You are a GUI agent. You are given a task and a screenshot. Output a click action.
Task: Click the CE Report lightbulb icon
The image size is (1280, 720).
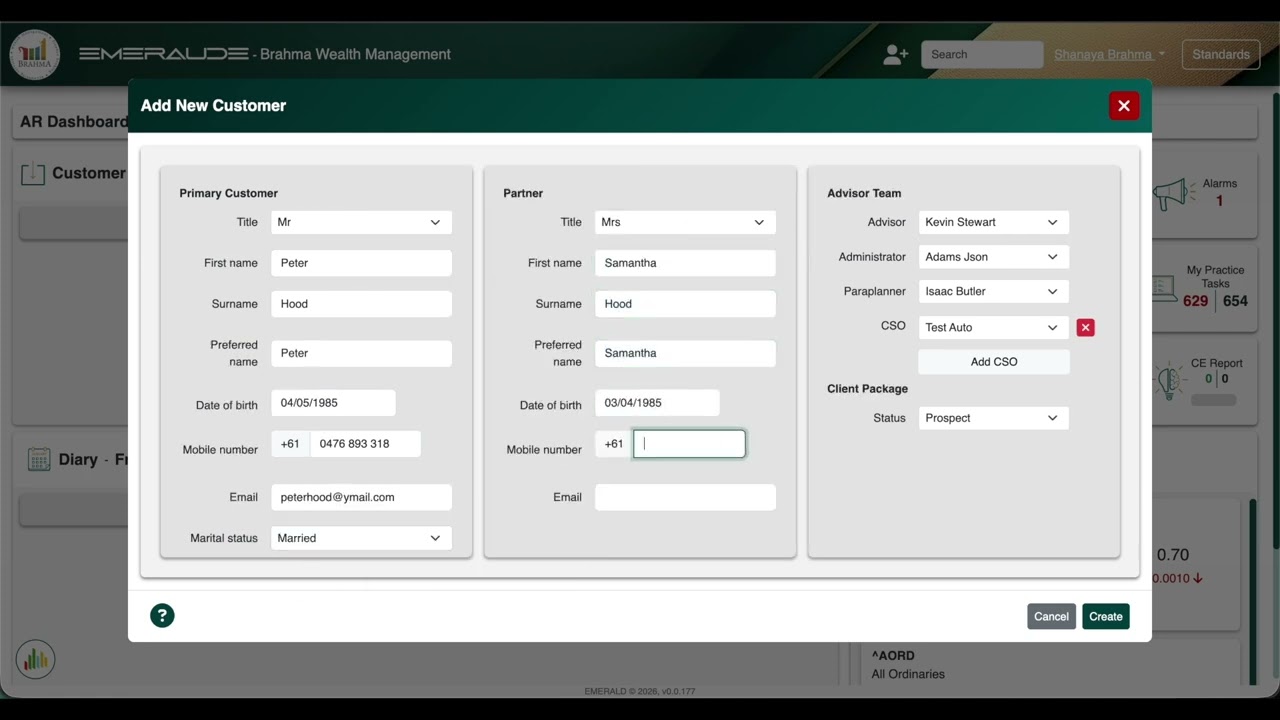[1169, 381]
